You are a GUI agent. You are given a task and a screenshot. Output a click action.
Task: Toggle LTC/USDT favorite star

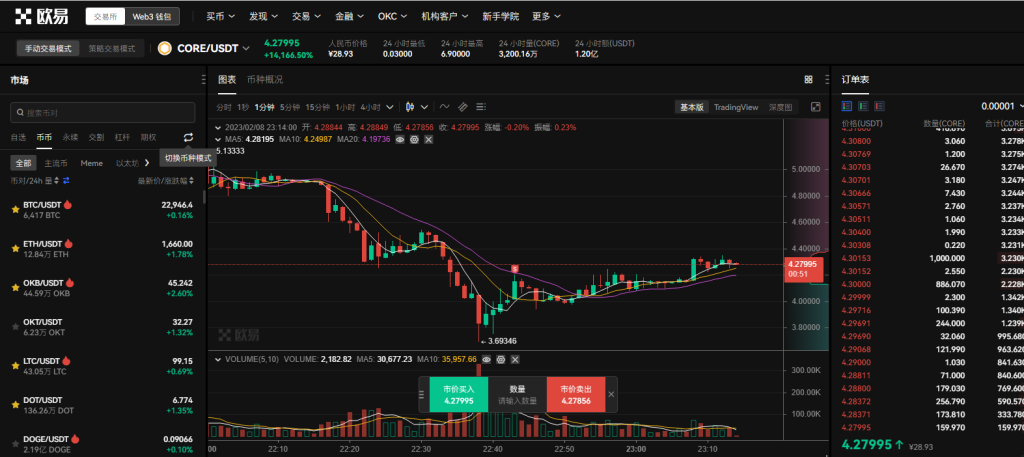click(15, 366)
